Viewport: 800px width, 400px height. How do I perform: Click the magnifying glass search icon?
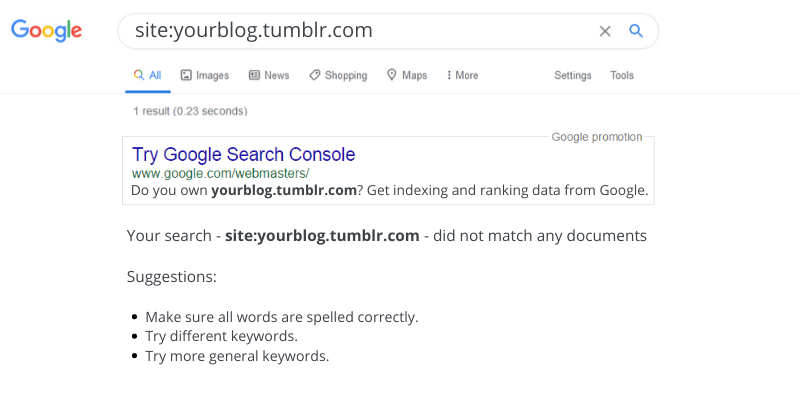coord(636,31)
